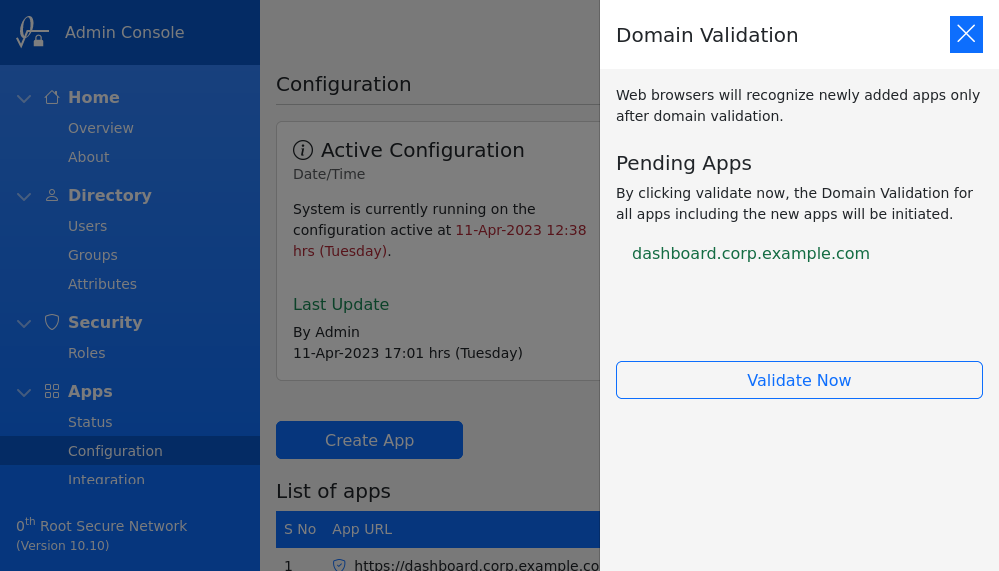The height and width of the screenshot is (571, 999).
Task: Click the Validate Now button
Action: [799, 380]
